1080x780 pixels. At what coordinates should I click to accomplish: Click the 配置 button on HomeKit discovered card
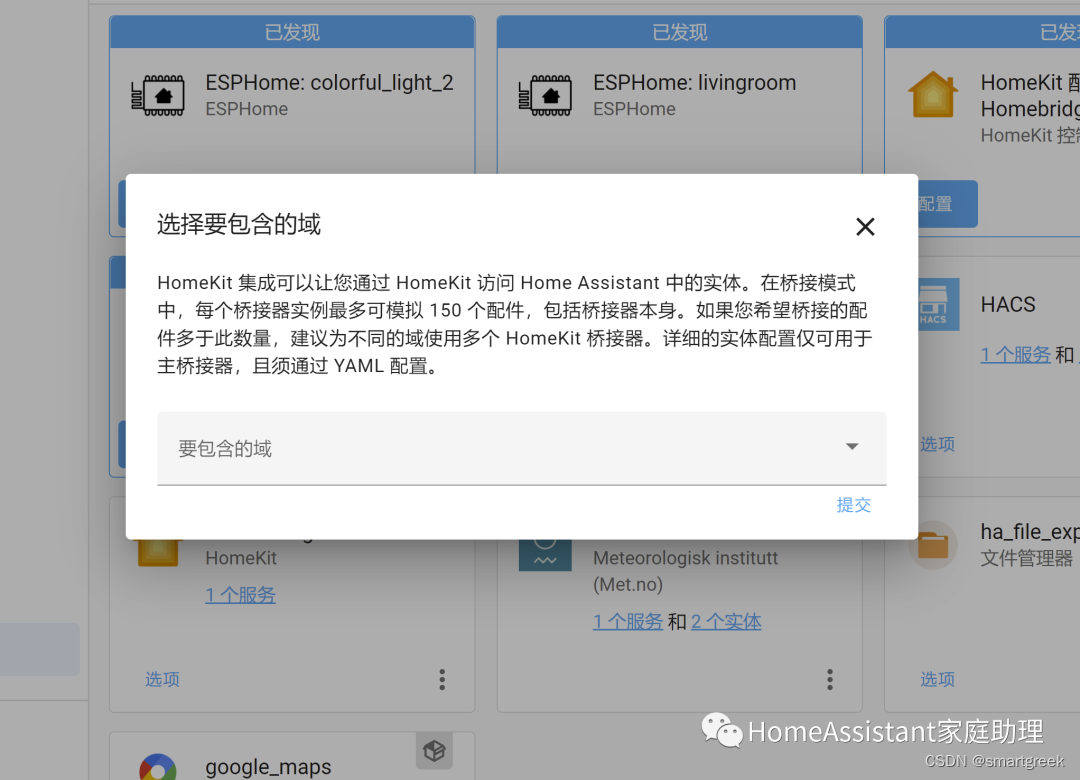(x=947, y=204)
